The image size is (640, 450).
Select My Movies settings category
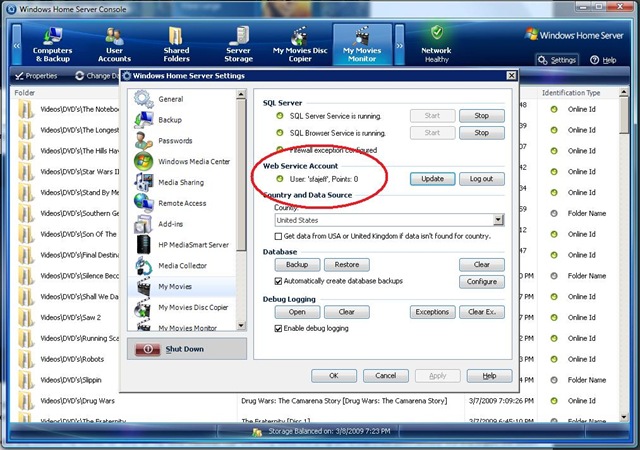pyautogui.click(x=182, y=287)
